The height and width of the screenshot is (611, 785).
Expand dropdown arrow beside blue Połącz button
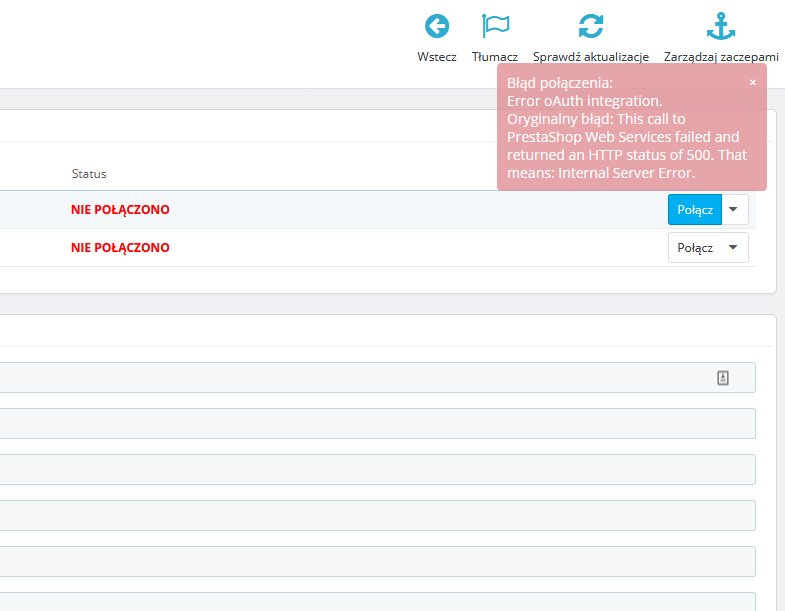[734, 209]
